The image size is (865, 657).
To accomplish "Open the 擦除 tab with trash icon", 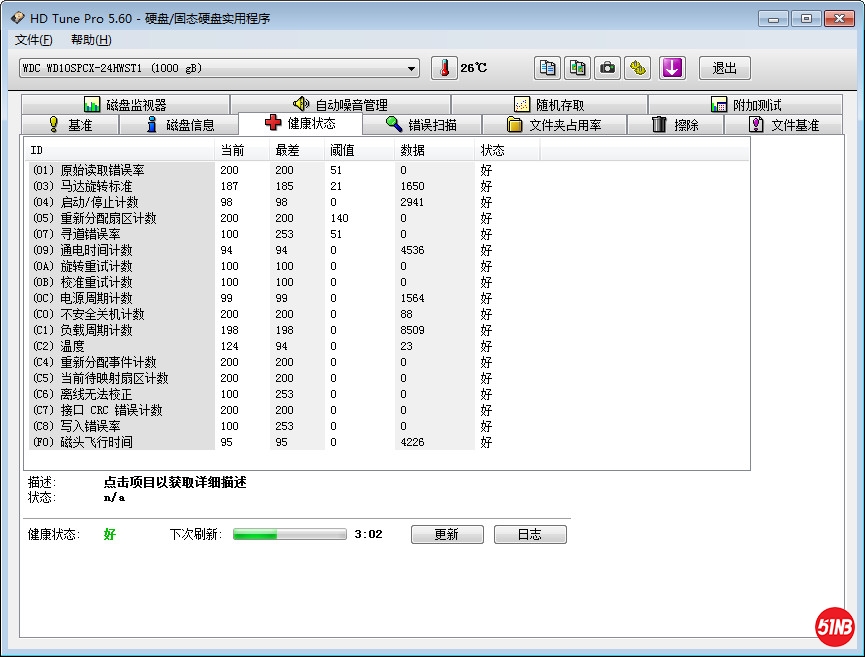I will (x=675, y=125).
